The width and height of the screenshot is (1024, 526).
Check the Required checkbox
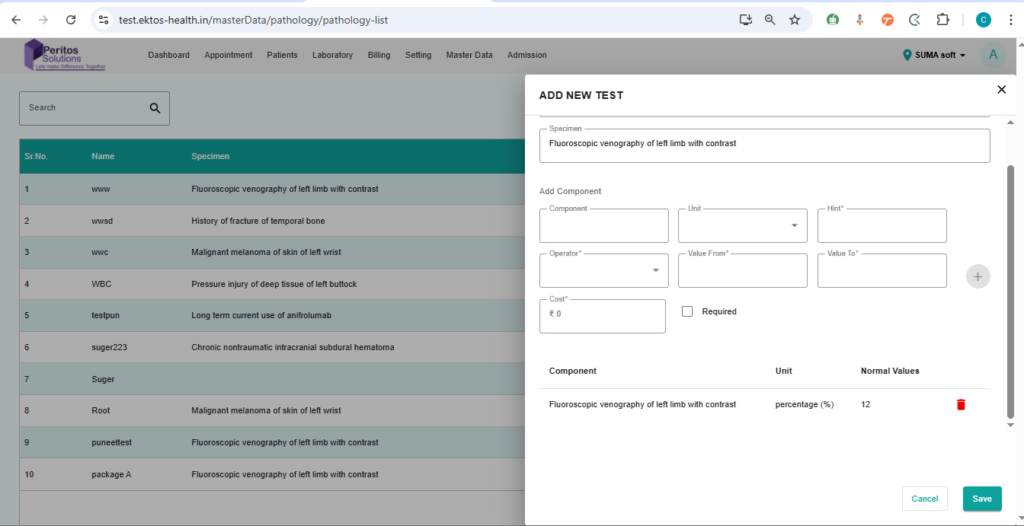tap(687, 312)
